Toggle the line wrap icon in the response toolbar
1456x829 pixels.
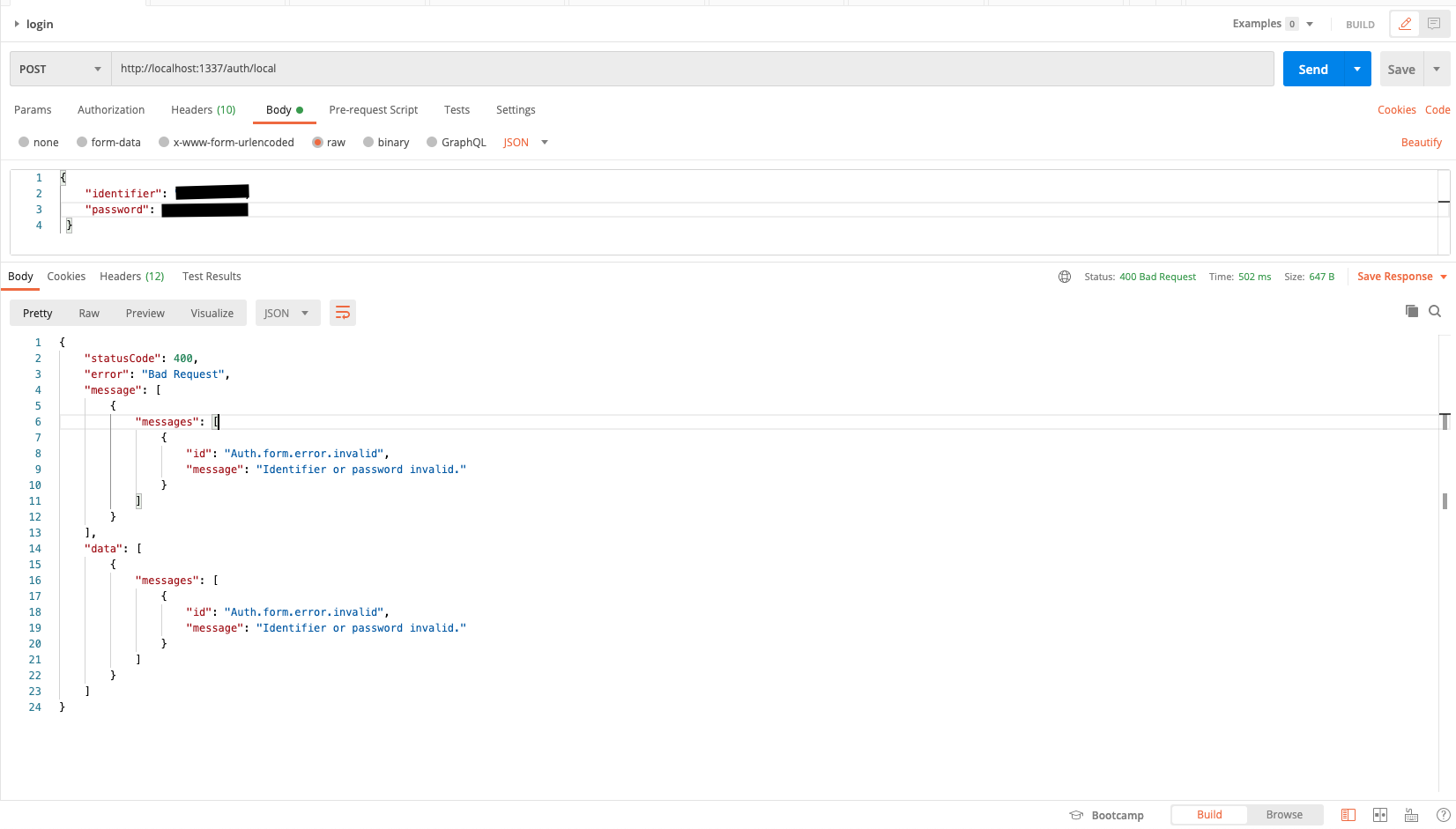click(x=343, y=313)
